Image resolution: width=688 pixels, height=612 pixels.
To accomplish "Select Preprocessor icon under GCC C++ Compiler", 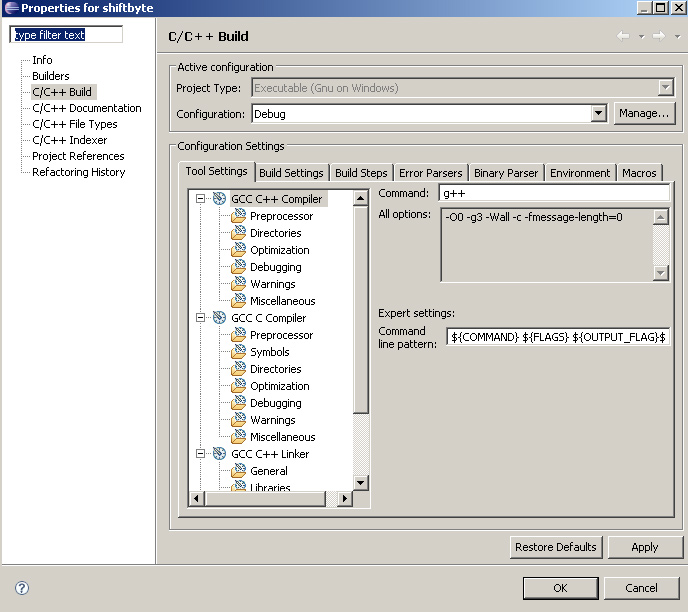I will (x=238, y=216).
